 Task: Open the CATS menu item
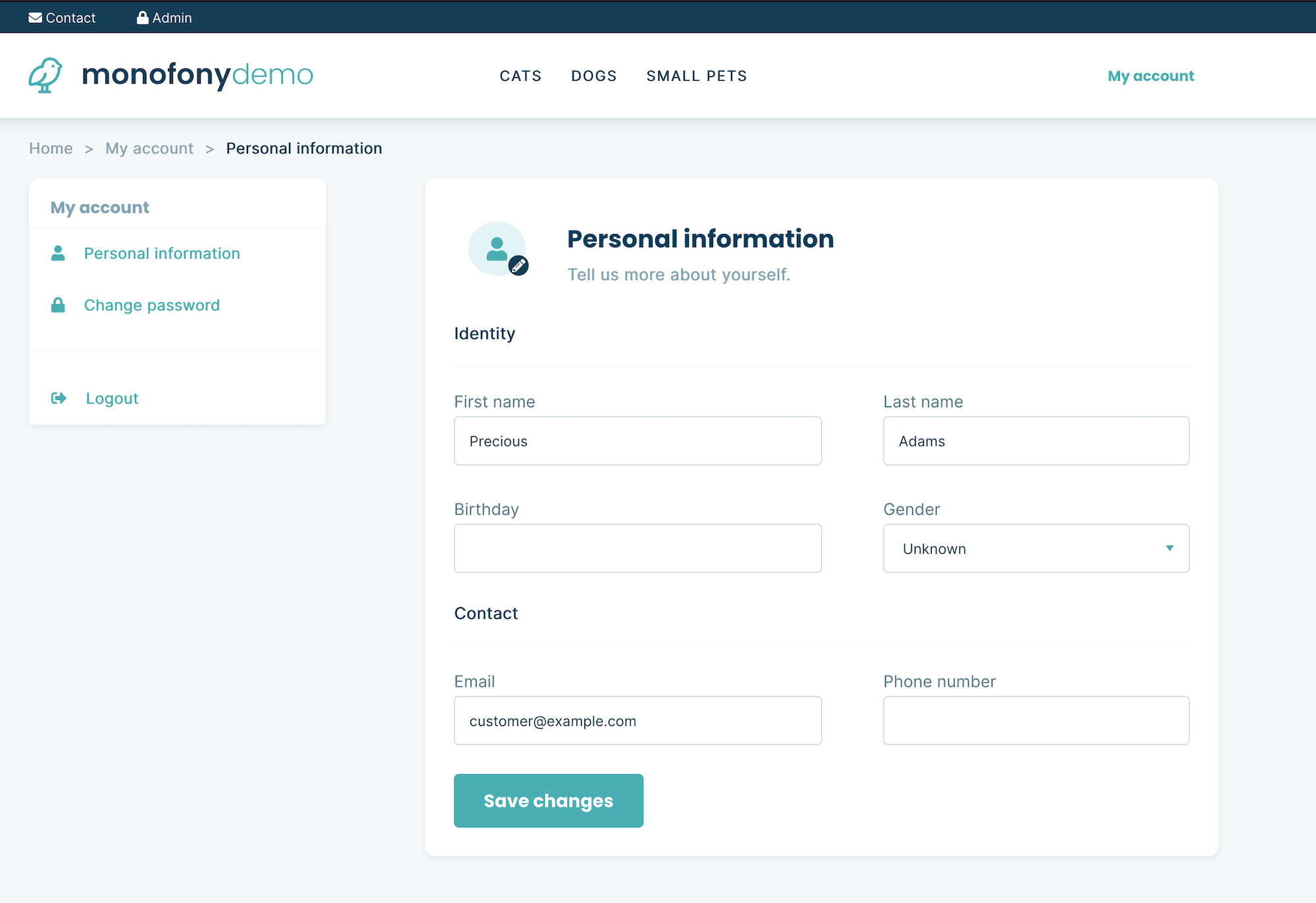[520, 76]
